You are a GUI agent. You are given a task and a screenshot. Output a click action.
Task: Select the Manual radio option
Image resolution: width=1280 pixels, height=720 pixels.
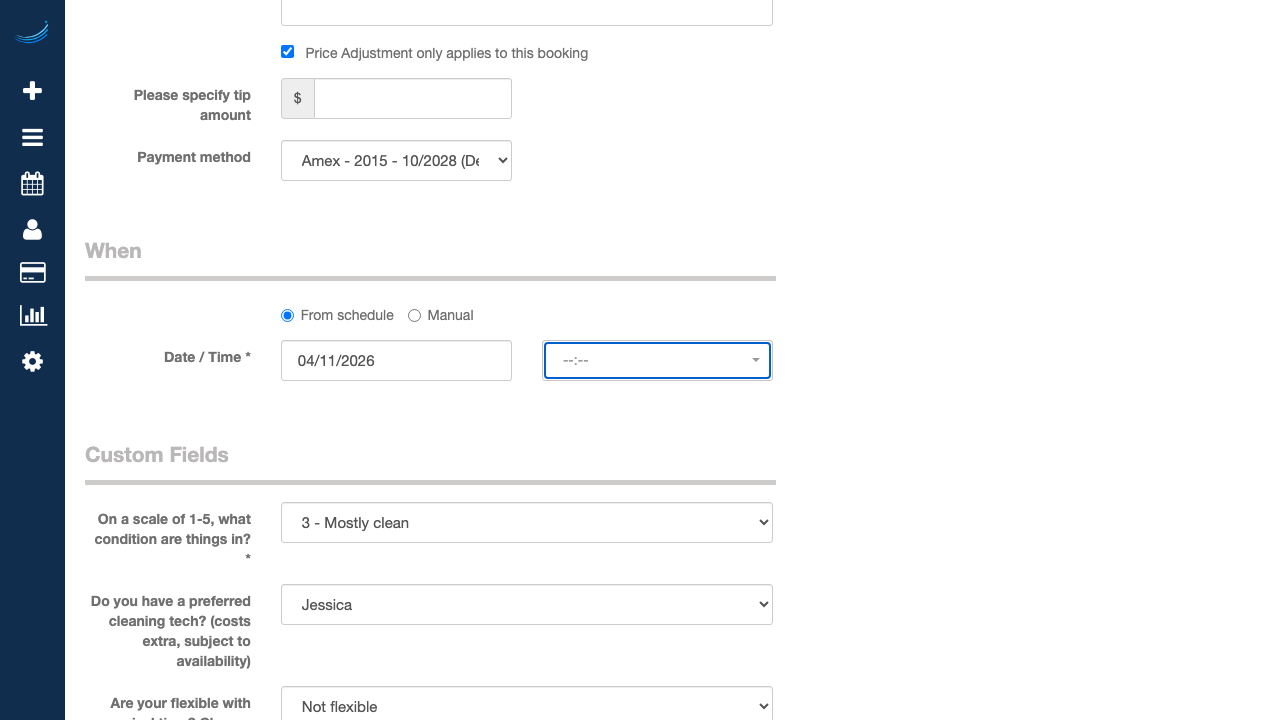(414, 316)
